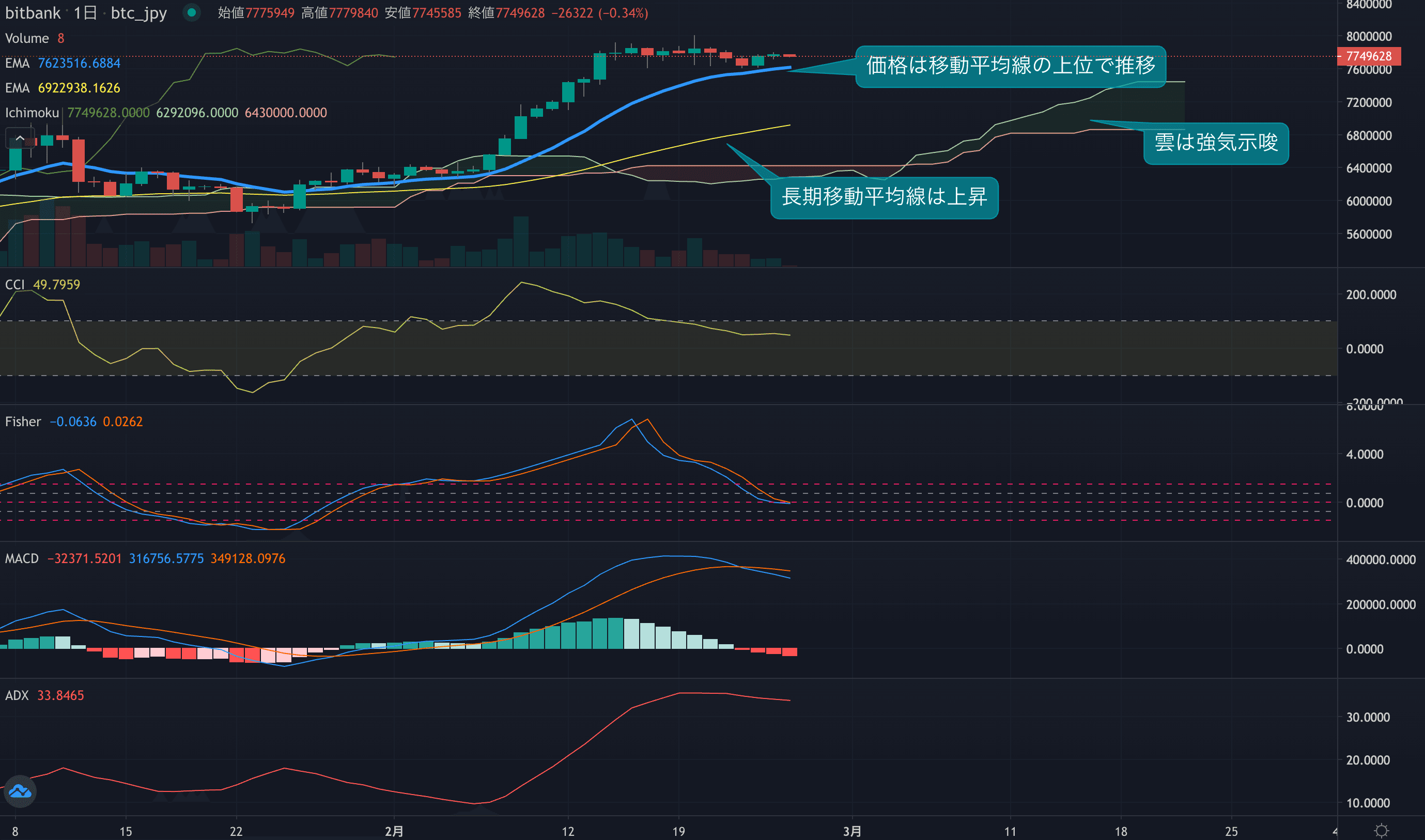1425x840 pixels.
Task: Click the 3月 date on time axis
Action: tap(852, 831)
